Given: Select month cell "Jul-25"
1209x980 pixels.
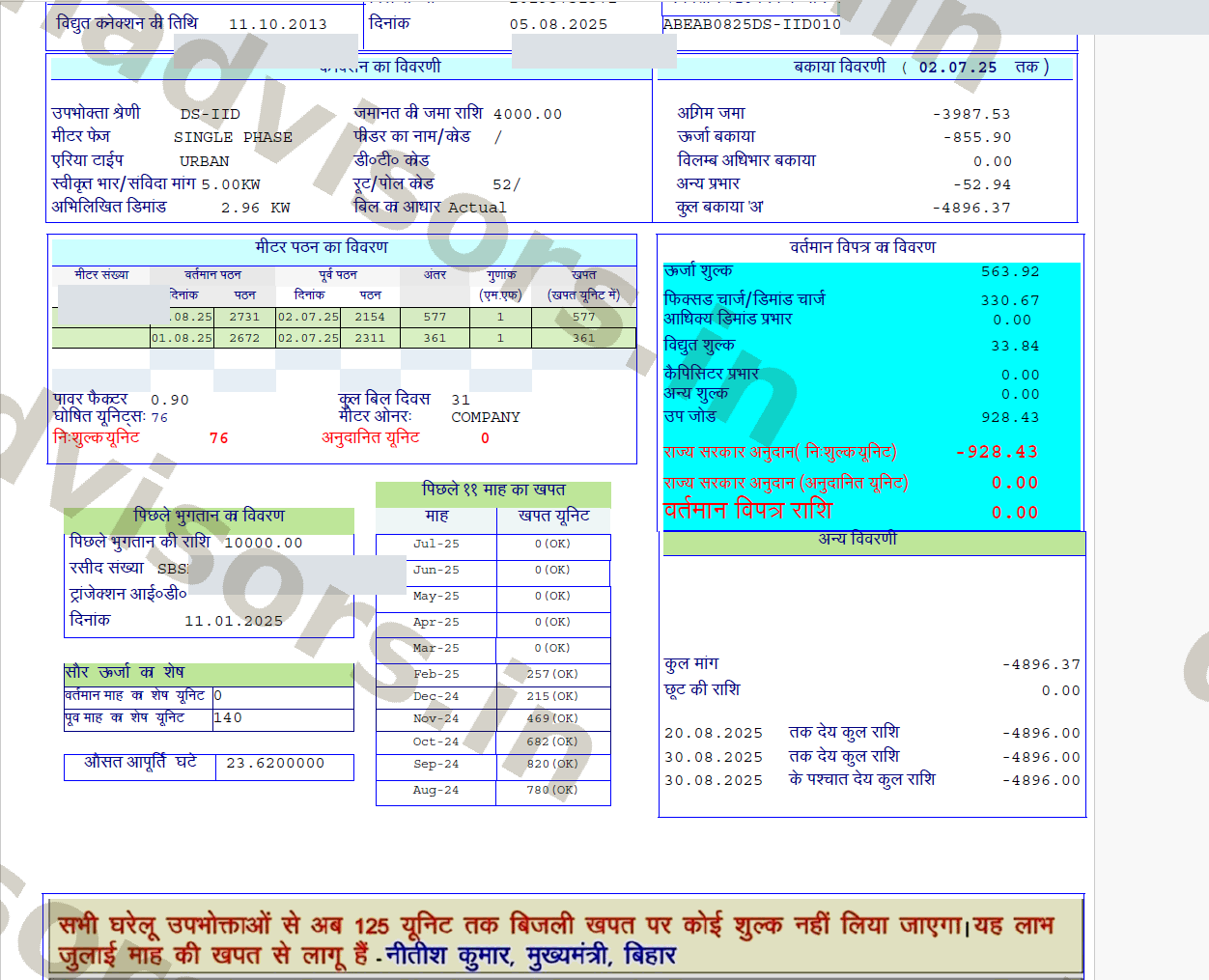Looking at the screenshot, I should click(x=436, y=545).
